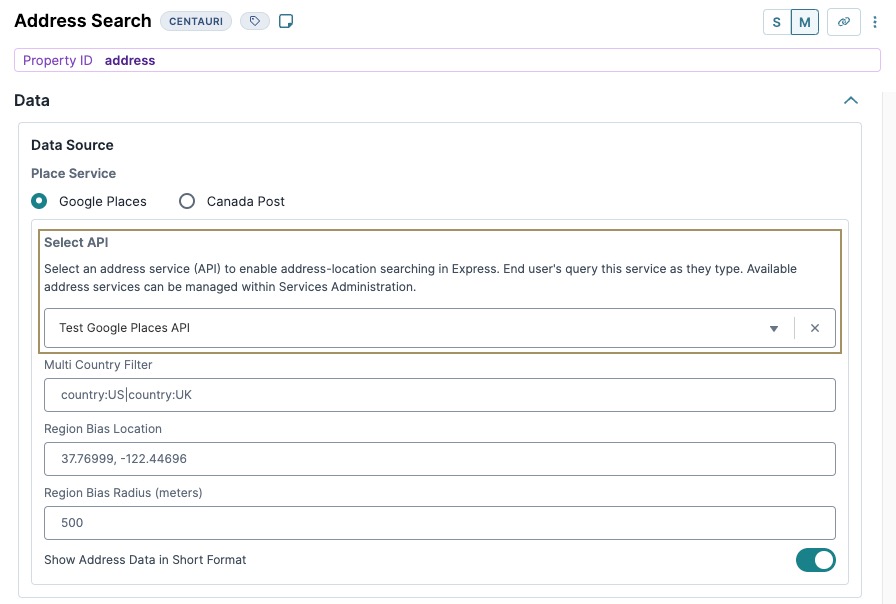Click the CENTAURI badge
896x604 pixels.
tap(196, 21)
